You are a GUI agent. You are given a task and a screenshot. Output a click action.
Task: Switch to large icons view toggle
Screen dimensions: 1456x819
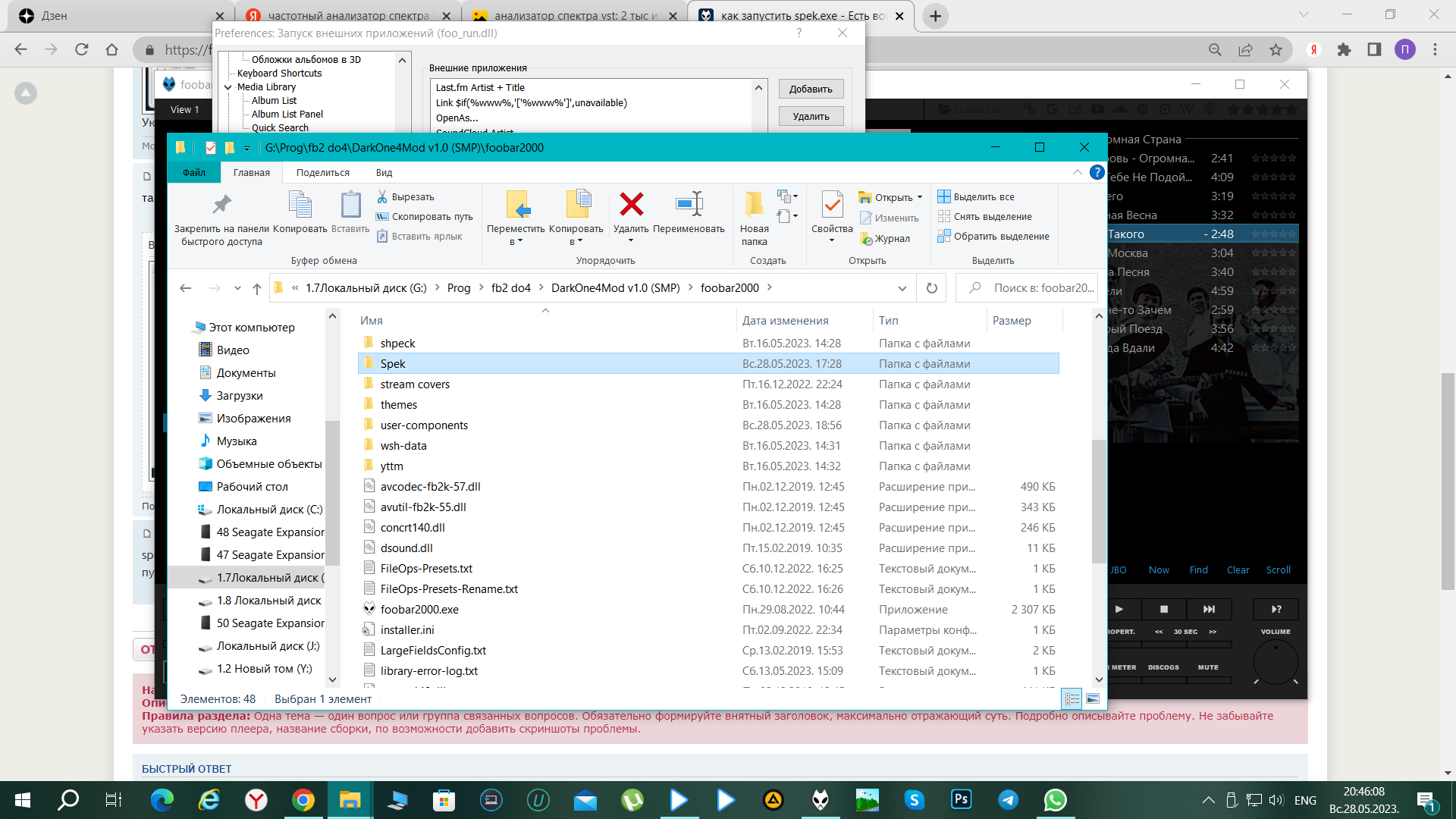(1093, 699)
